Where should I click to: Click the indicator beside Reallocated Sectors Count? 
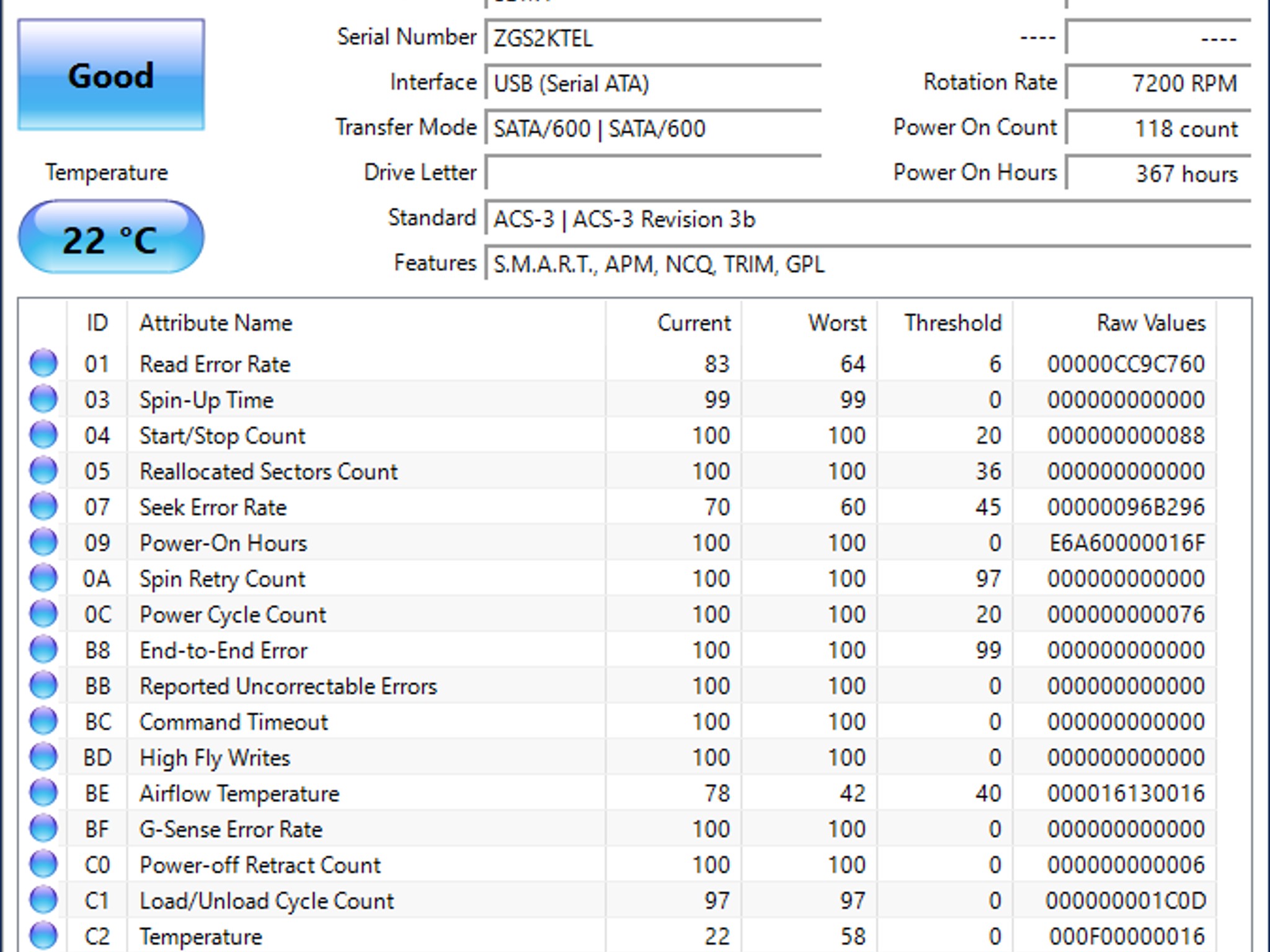(x=43, y=471)
